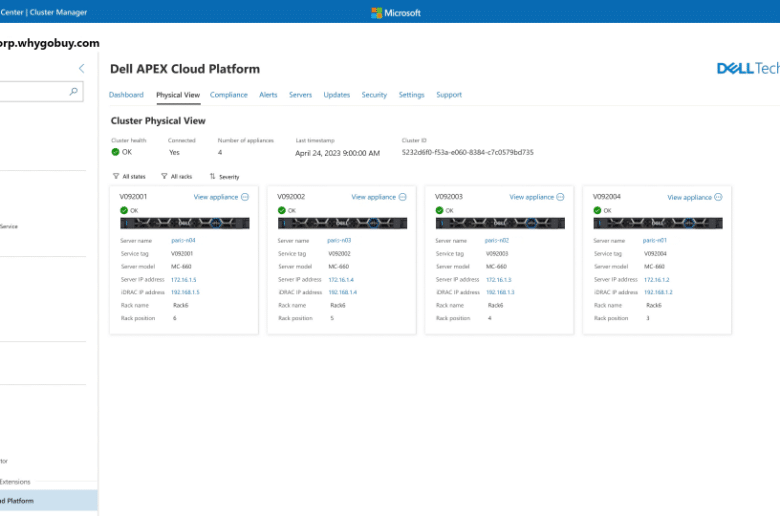Click server IP address 172.16.1.2
This screenshot has width=780, height=516.
(657, 280)
